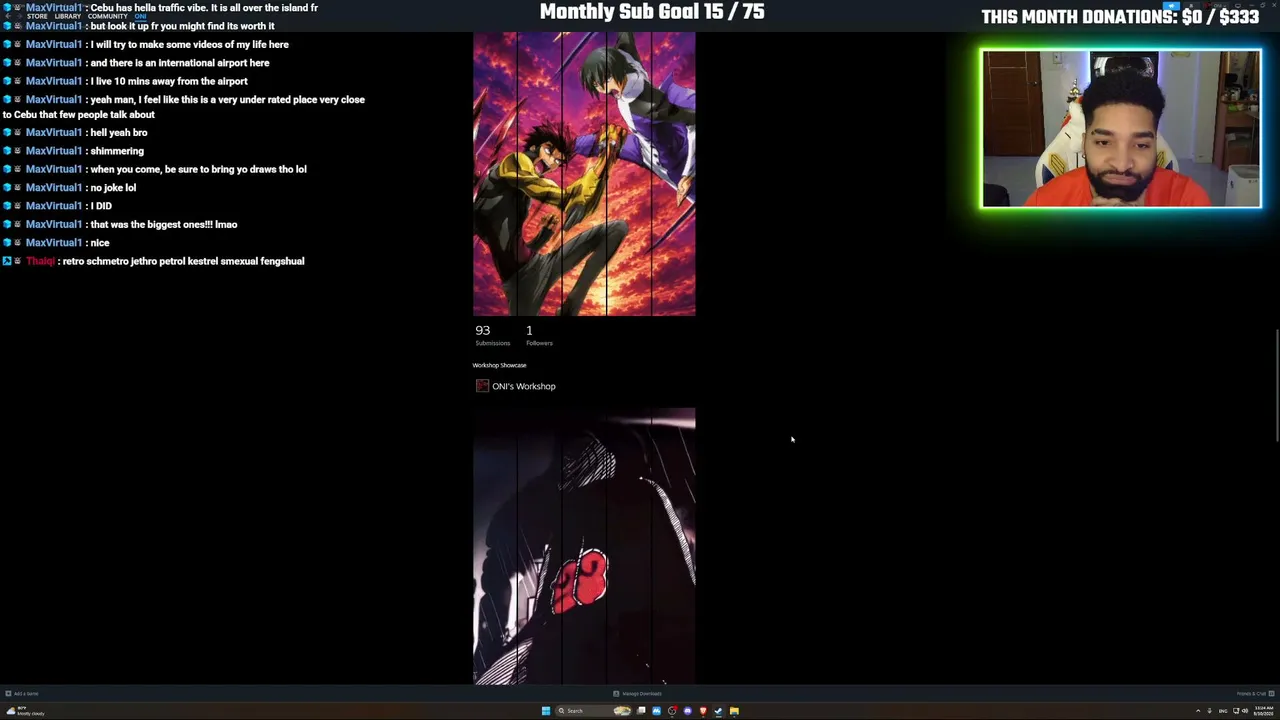View the 93 Submissions count
This screenshot has height=720, width=1280.
tap(491, 335)
